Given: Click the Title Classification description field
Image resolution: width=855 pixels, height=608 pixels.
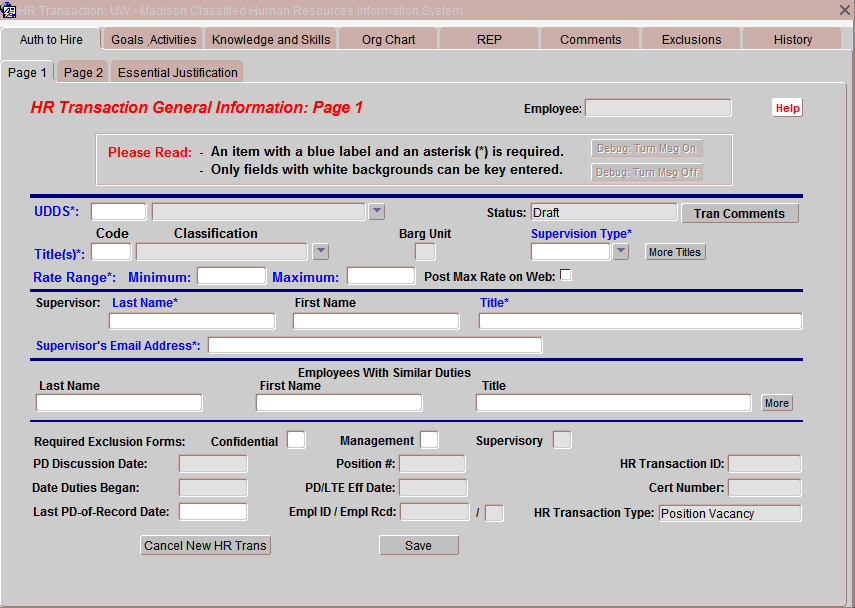Looking at the screenshot, I should click(222, 252).
